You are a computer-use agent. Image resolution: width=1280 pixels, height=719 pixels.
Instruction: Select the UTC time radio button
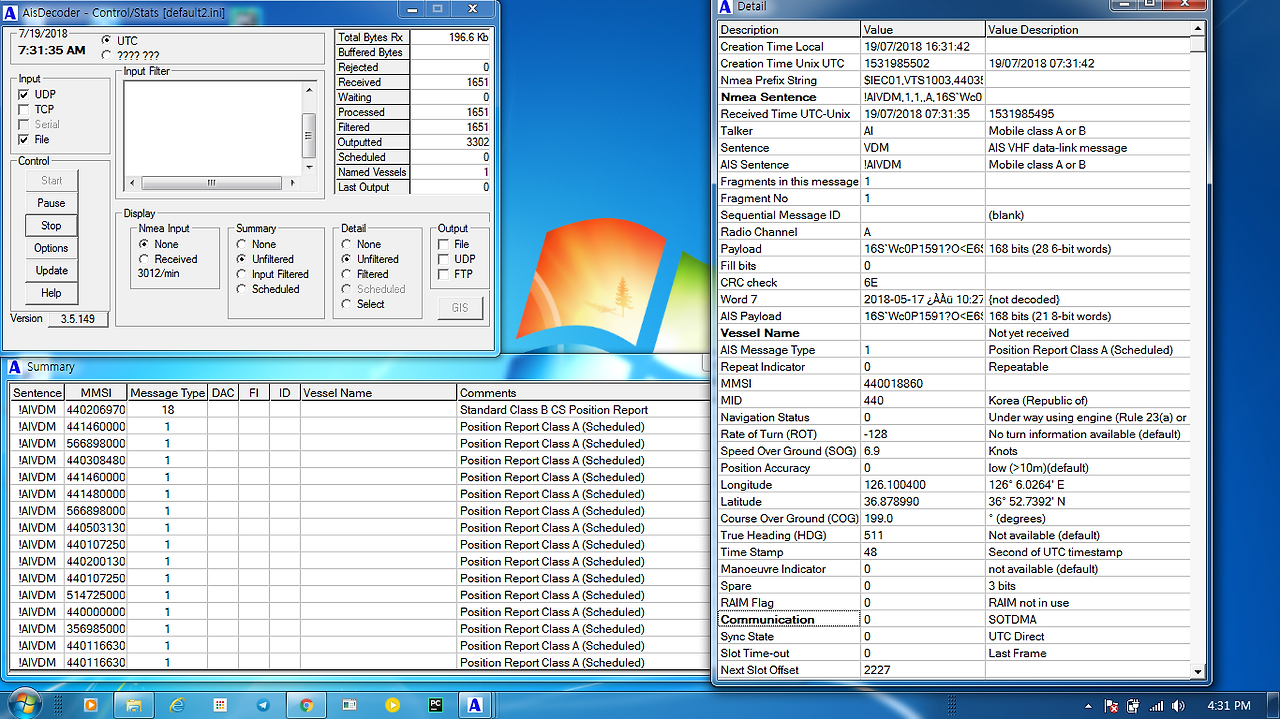tap(107, 41)
